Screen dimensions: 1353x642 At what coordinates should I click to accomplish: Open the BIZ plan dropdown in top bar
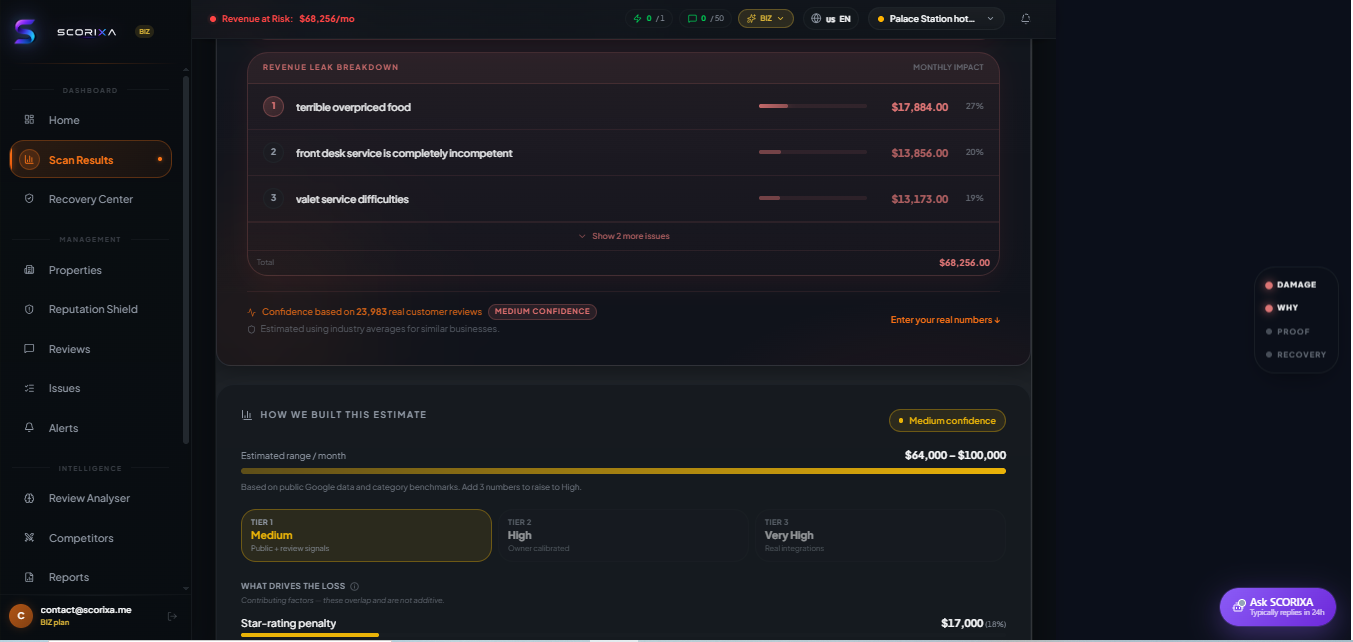tap(766, 18)
